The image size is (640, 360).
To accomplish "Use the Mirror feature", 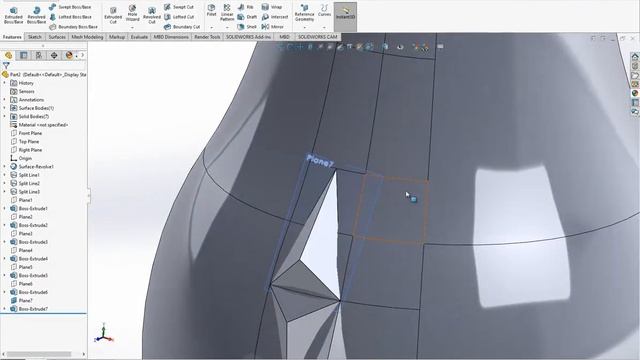I will coord(273,27).
